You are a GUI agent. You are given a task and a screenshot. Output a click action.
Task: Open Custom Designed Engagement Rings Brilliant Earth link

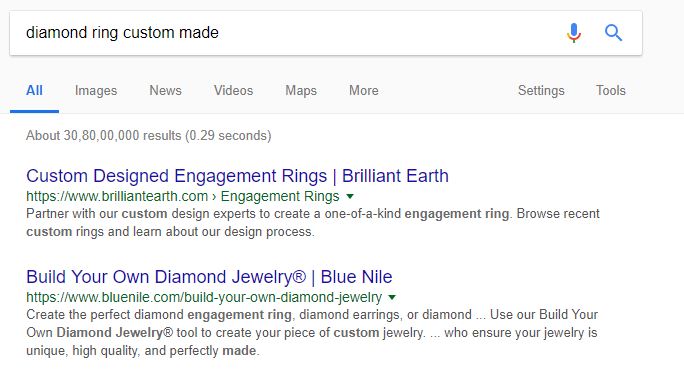coord(237,176)
